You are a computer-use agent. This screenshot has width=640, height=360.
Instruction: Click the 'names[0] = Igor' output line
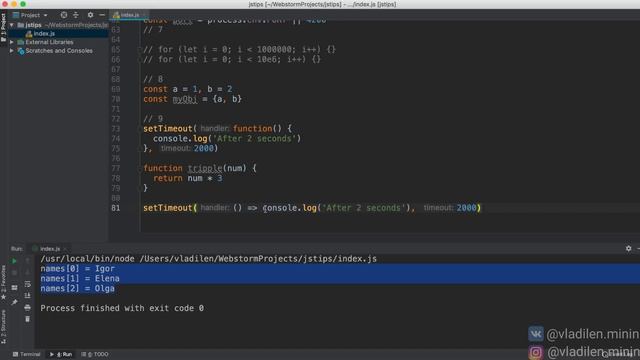(78, 269)
